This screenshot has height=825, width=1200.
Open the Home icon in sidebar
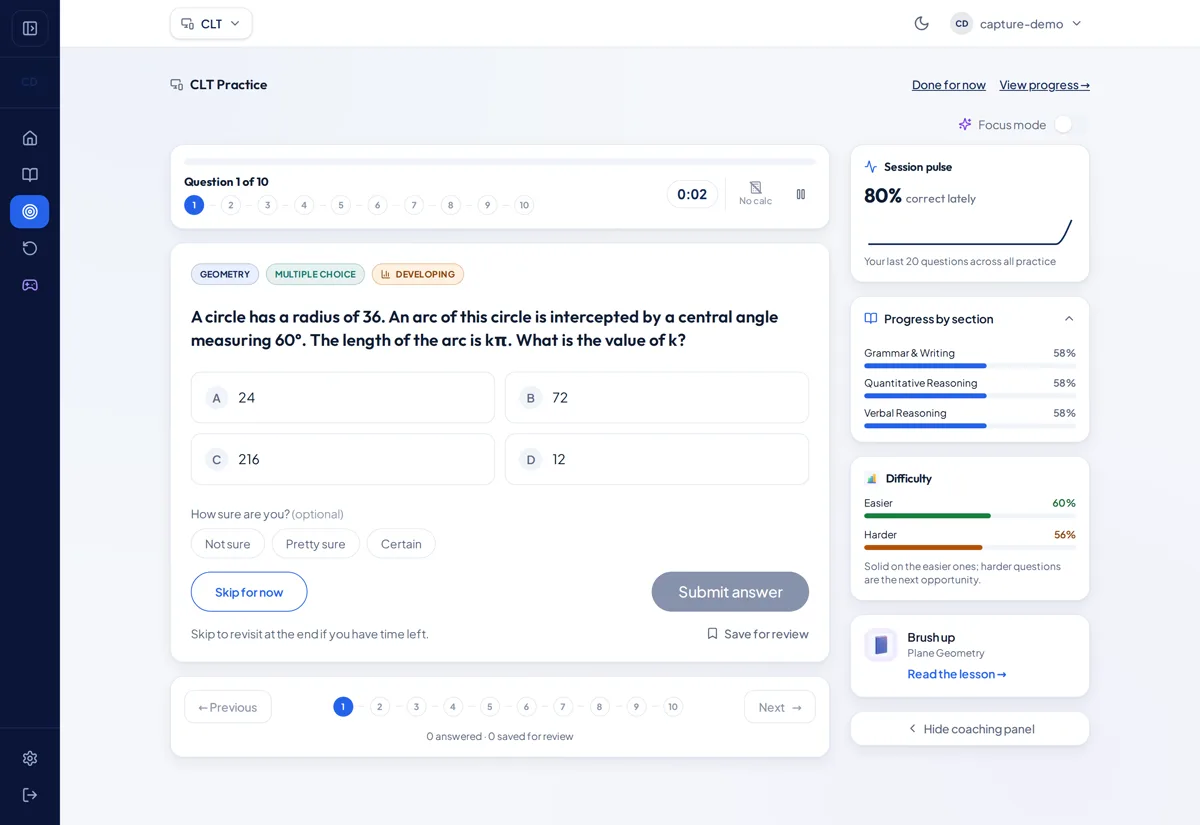tap(30, 138)
